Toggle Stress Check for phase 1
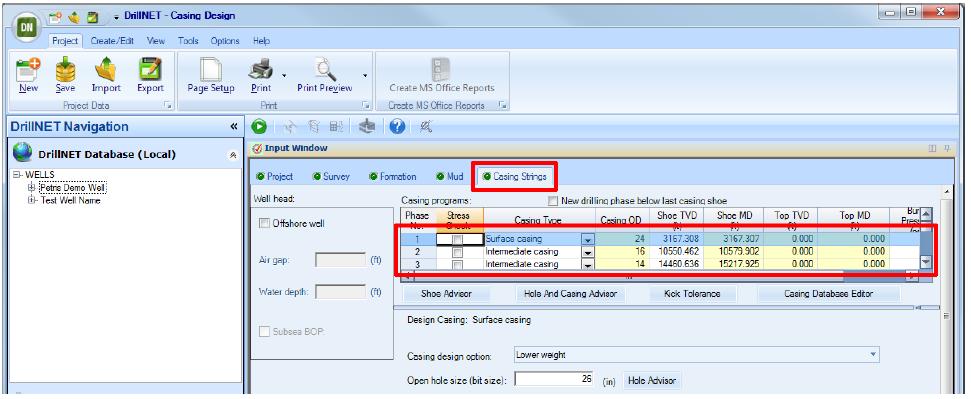Viewport: 971px width, 399px height. point(458,239)
